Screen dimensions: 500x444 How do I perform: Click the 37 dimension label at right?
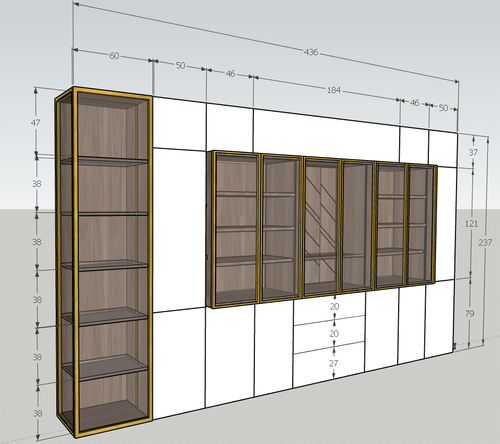[x=473, y=153]
